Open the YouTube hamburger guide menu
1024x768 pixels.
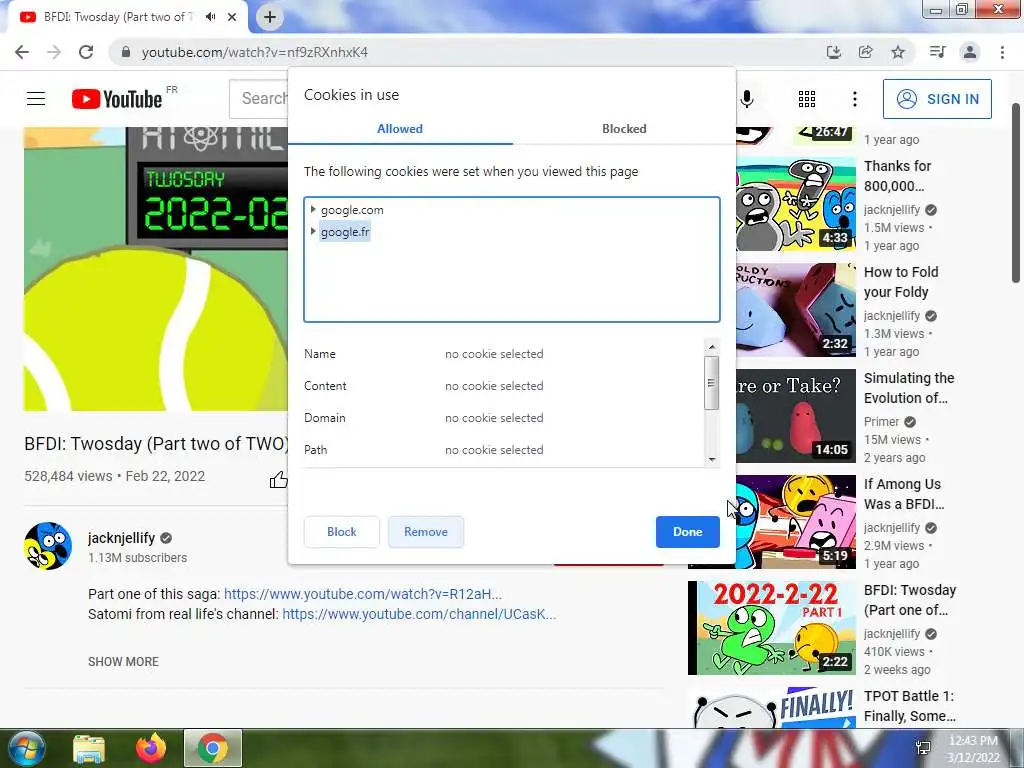pos(36,99)
